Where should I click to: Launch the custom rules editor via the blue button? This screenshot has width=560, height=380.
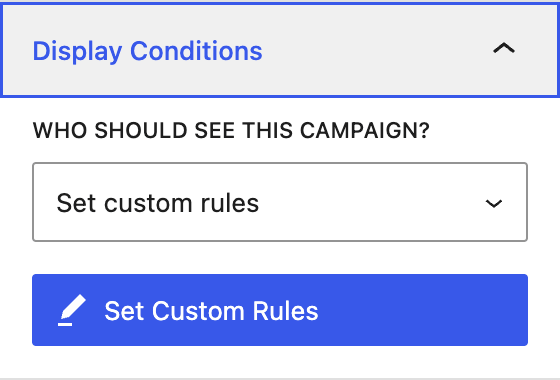tap(280, 310)
